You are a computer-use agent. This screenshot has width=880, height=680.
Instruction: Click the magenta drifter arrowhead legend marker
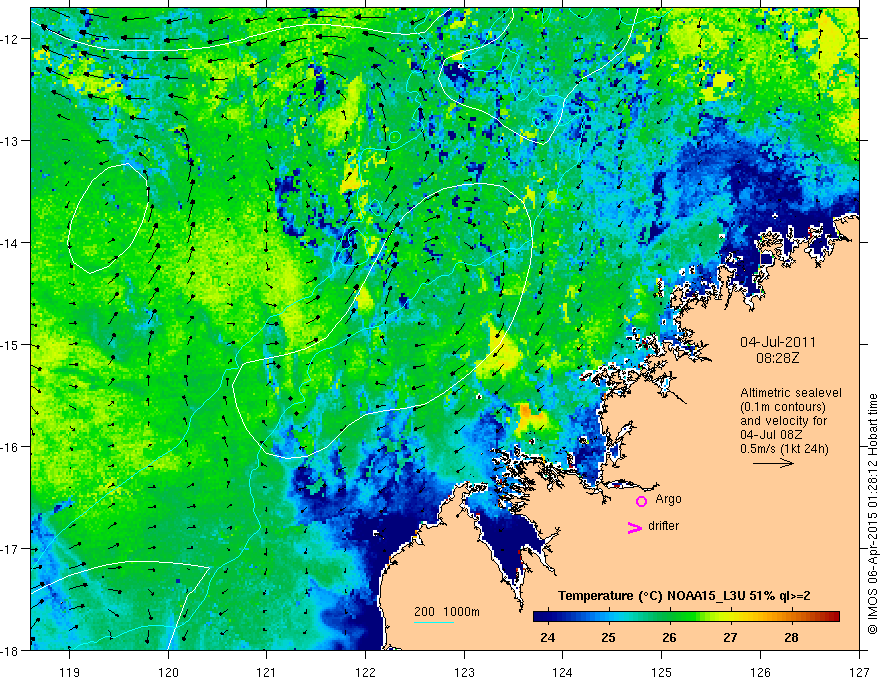coord(635,527)
